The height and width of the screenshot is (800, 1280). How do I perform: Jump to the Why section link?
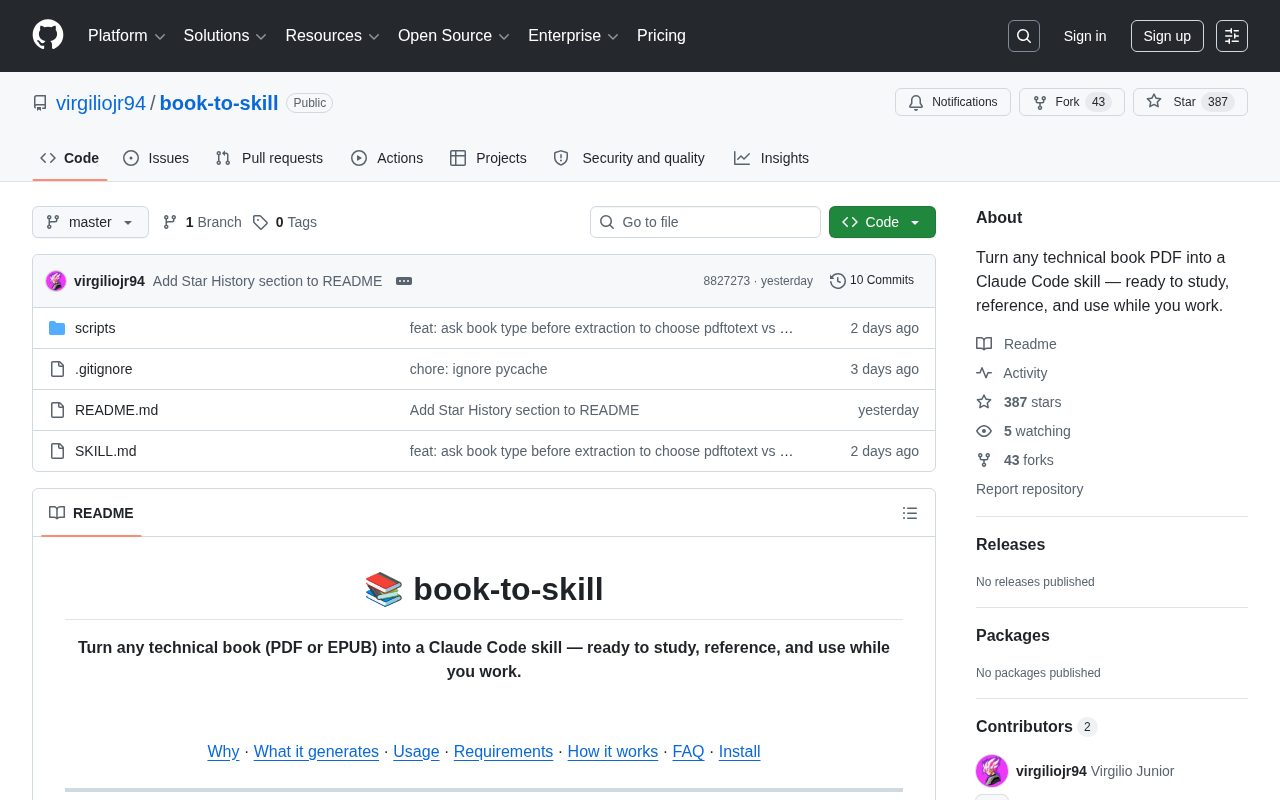(x=223, y=751)
